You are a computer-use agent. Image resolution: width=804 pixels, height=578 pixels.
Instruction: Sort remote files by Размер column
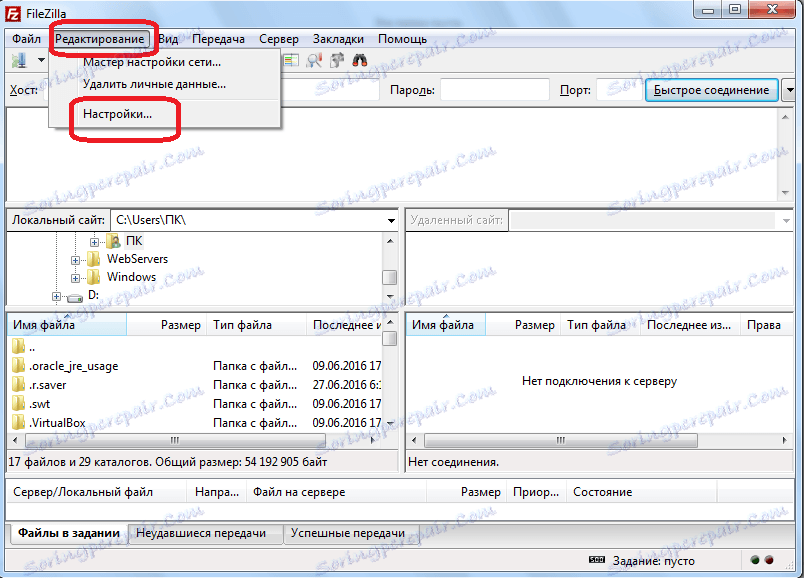point(522,325)
